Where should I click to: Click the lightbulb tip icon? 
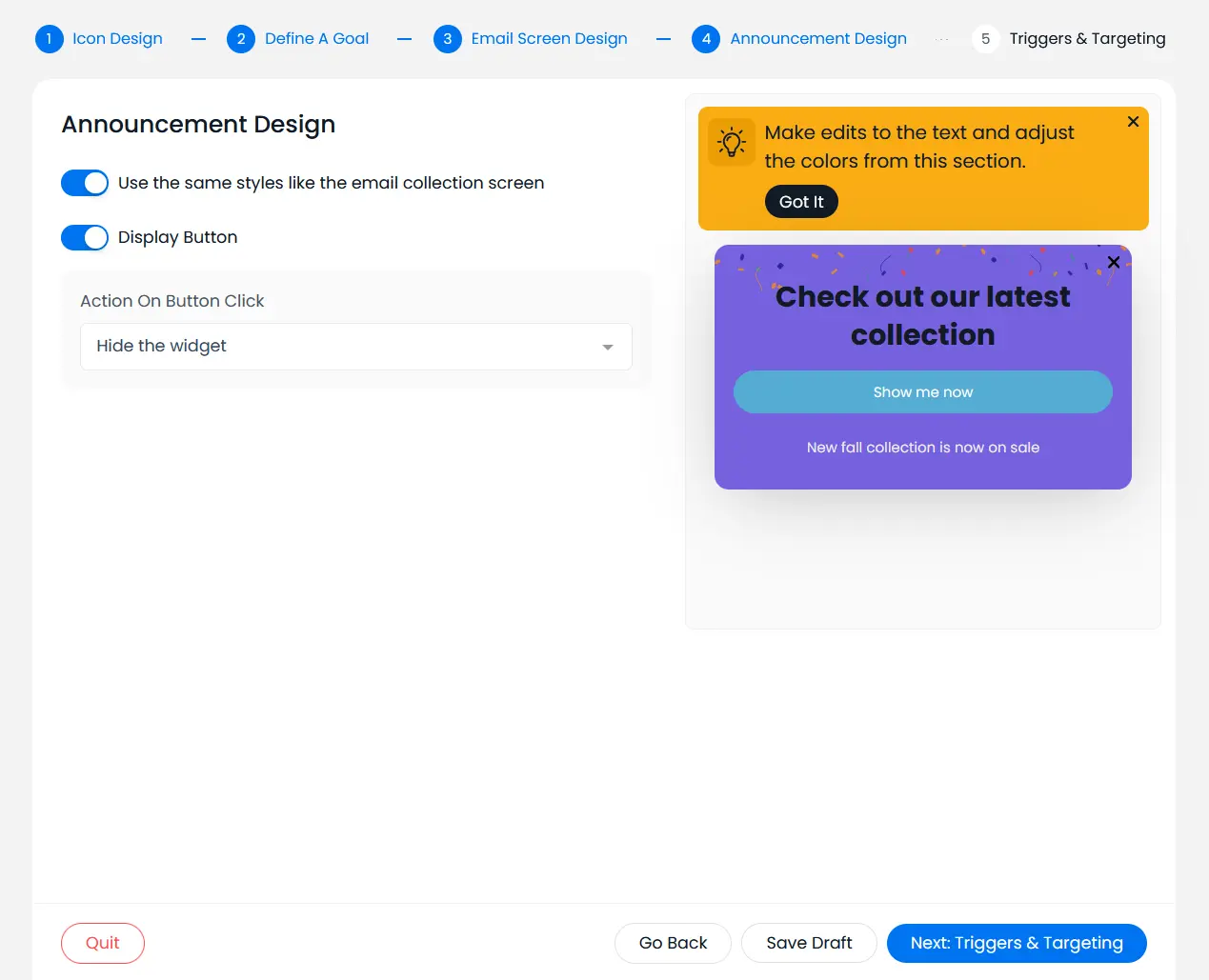(x=732, y=143)
